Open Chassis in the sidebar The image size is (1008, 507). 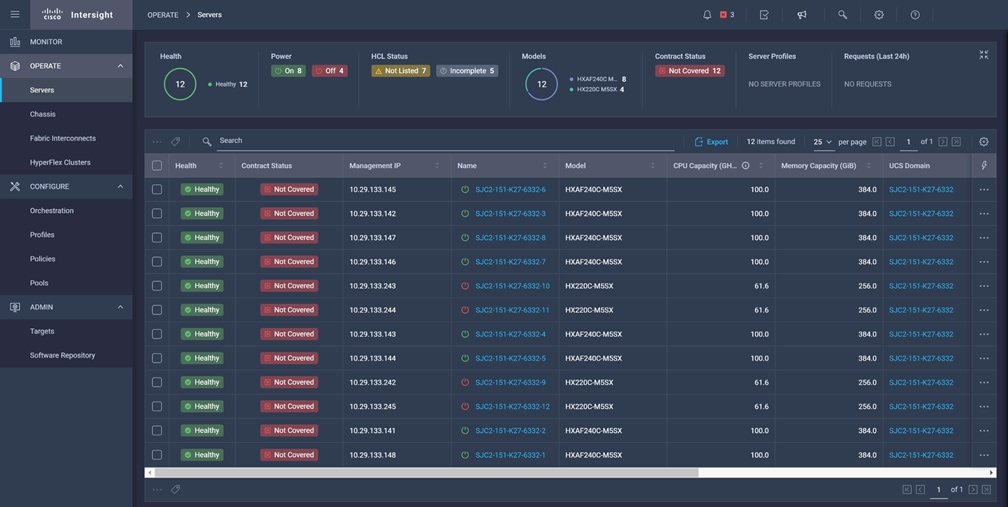(66, 114)
